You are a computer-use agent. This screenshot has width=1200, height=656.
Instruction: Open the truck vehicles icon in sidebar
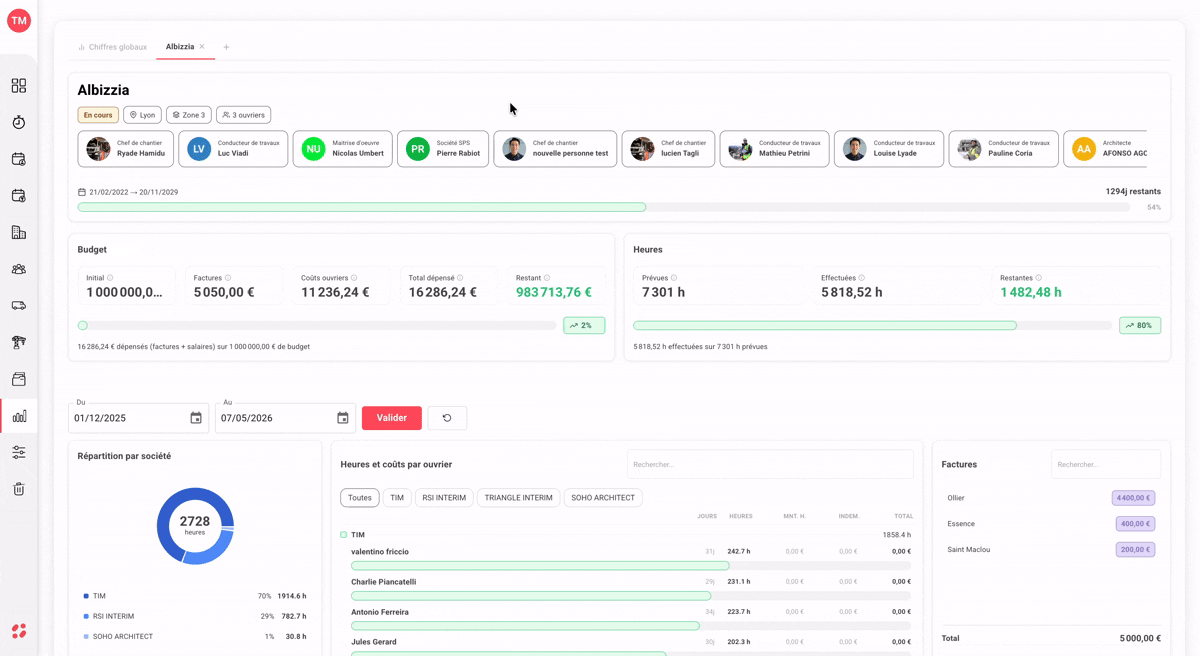click(18, 306)
